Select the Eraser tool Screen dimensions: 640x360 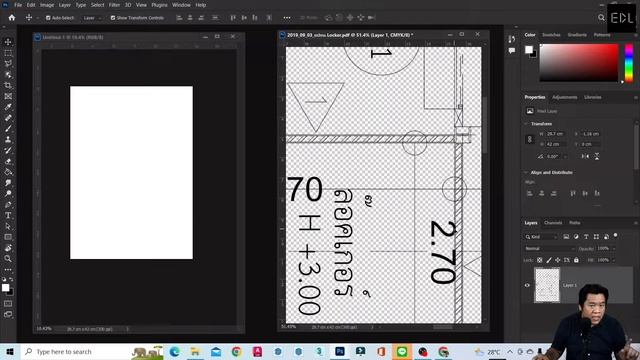[8, 161]
